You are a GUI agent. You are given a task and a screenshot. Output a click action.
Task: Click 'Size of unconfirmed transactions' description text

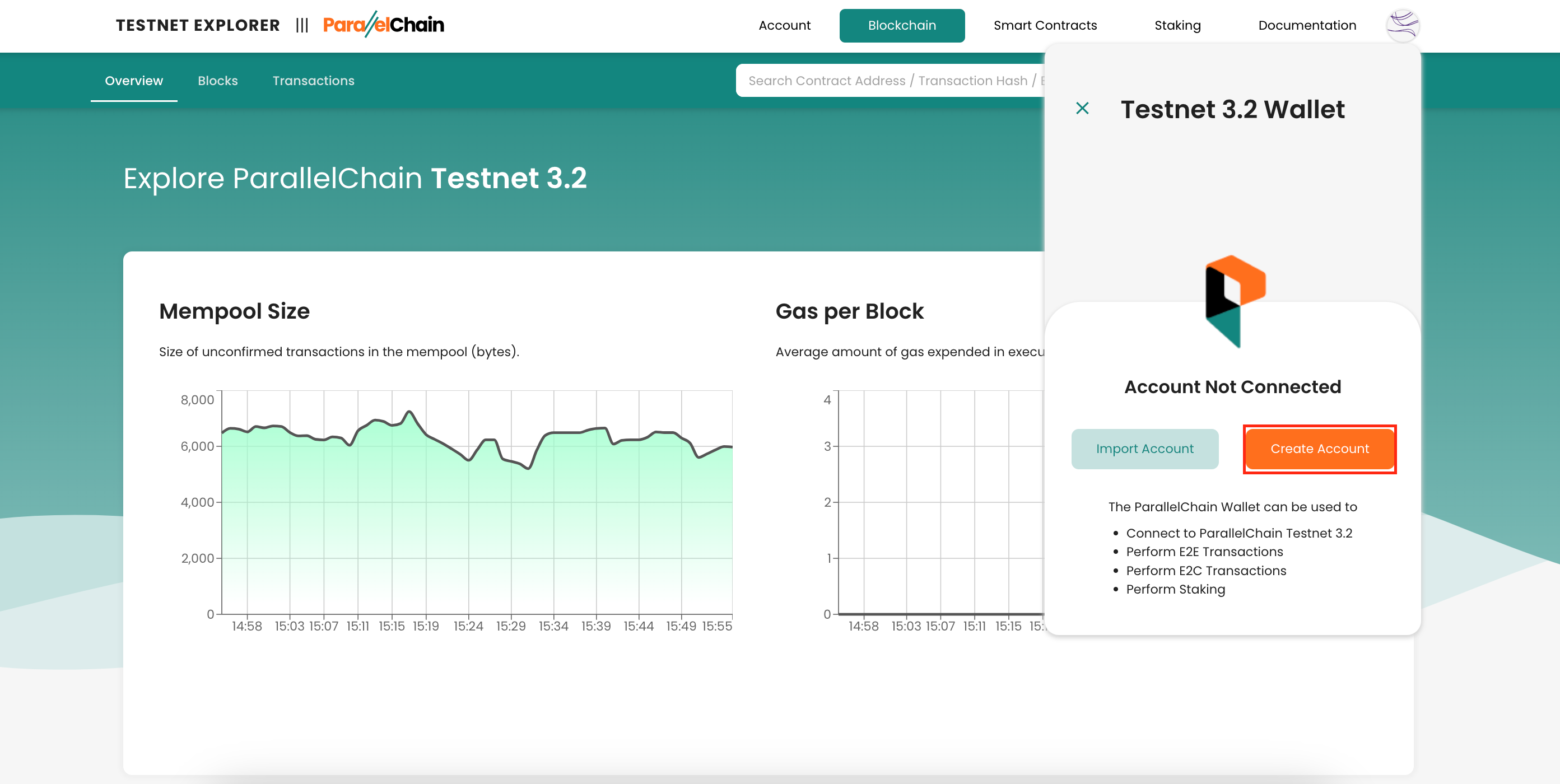[339, 352]
